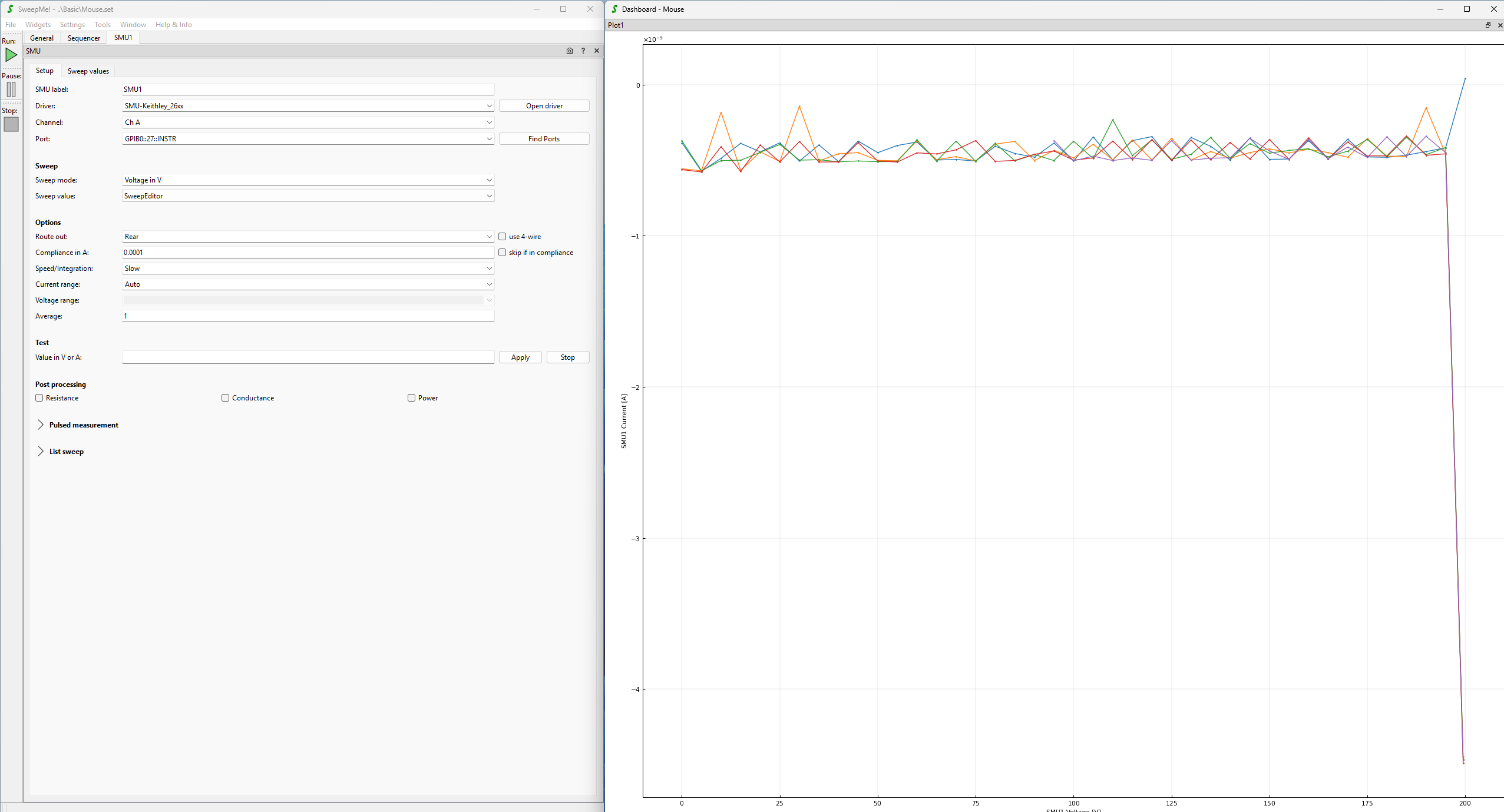Open the Widgets menu
The image size is (1504, 812).
[38, 25]
